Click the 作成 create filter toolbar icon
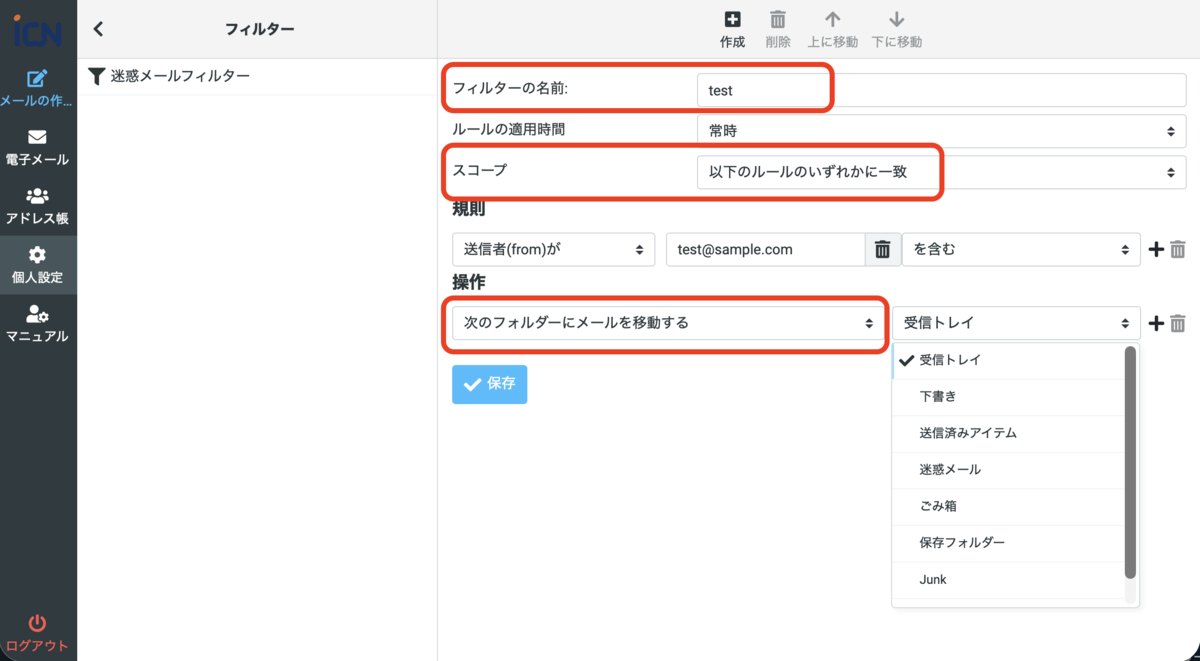 [732, 28]
